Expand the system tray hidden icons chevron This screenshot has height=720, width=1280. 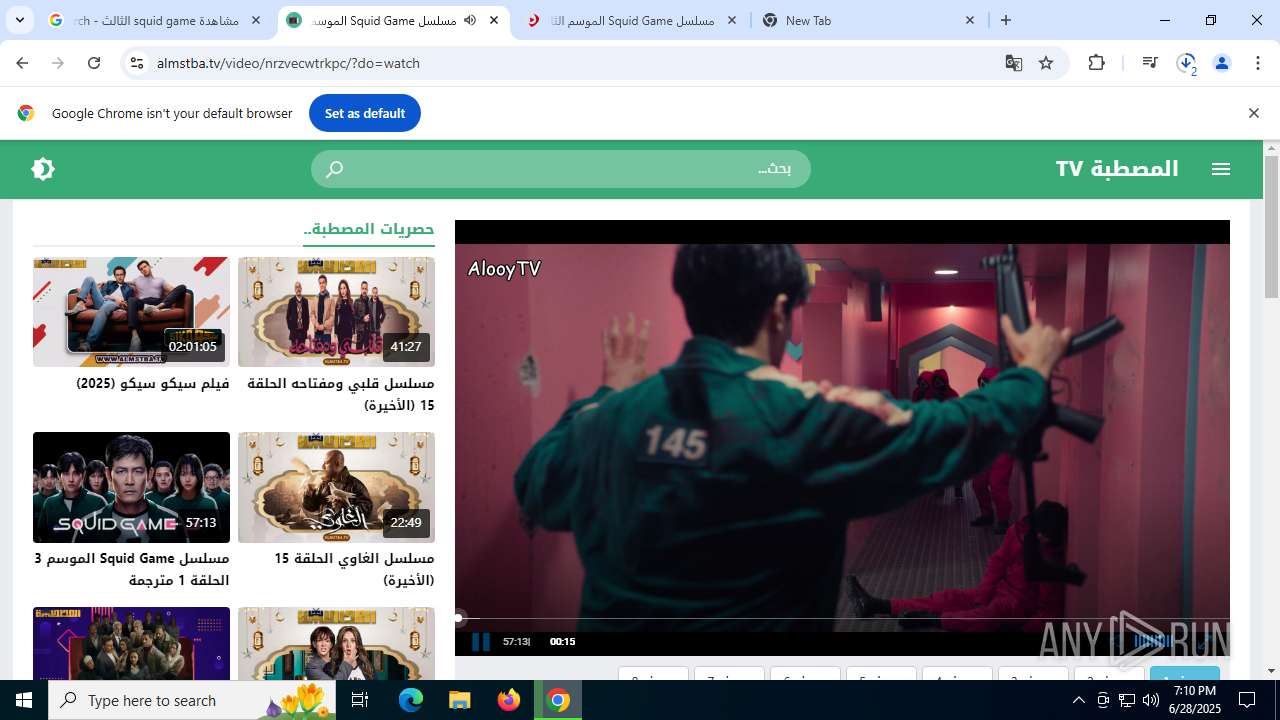[1078, 700]
